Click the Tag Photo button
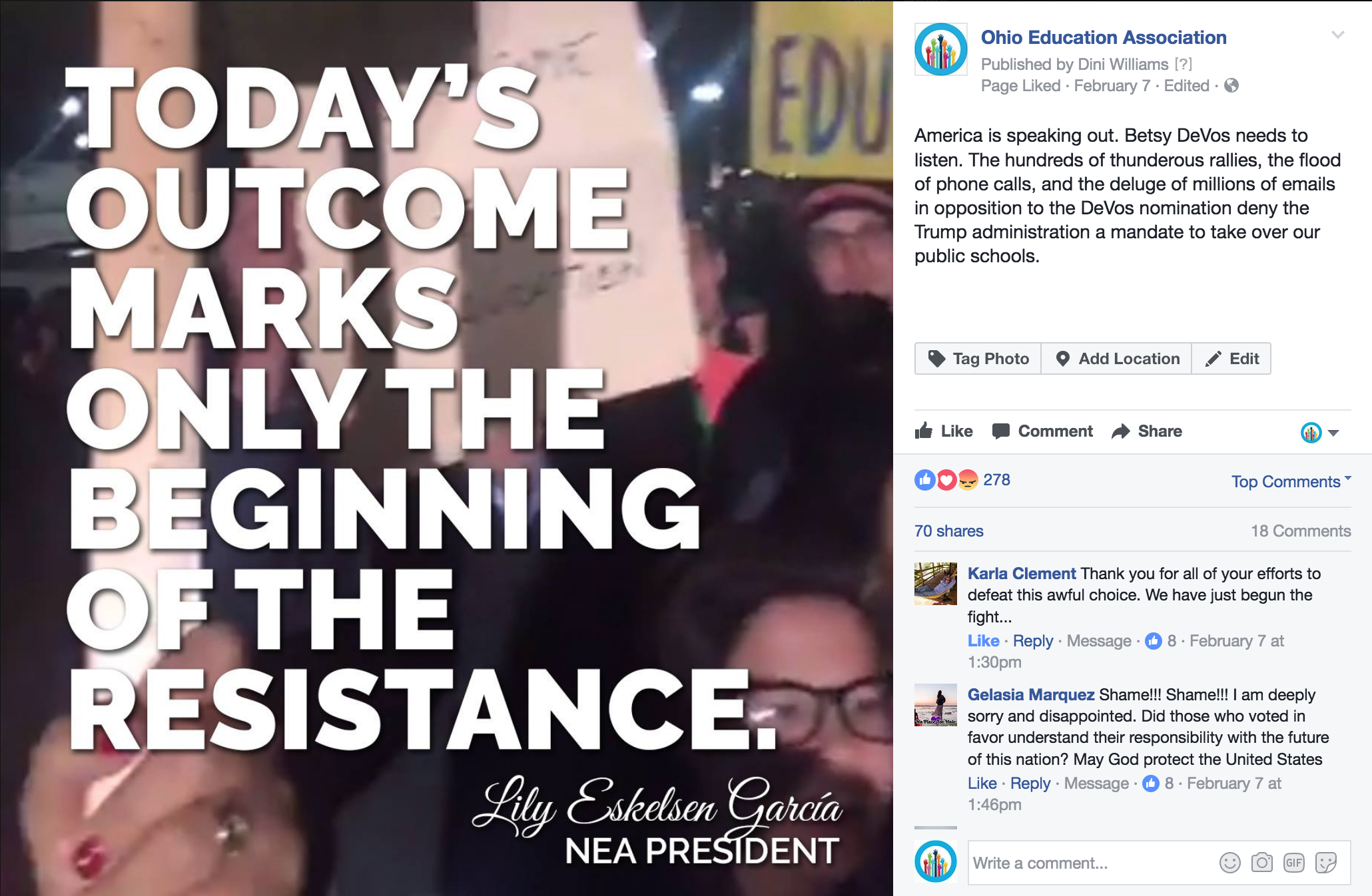 [978, 359]
